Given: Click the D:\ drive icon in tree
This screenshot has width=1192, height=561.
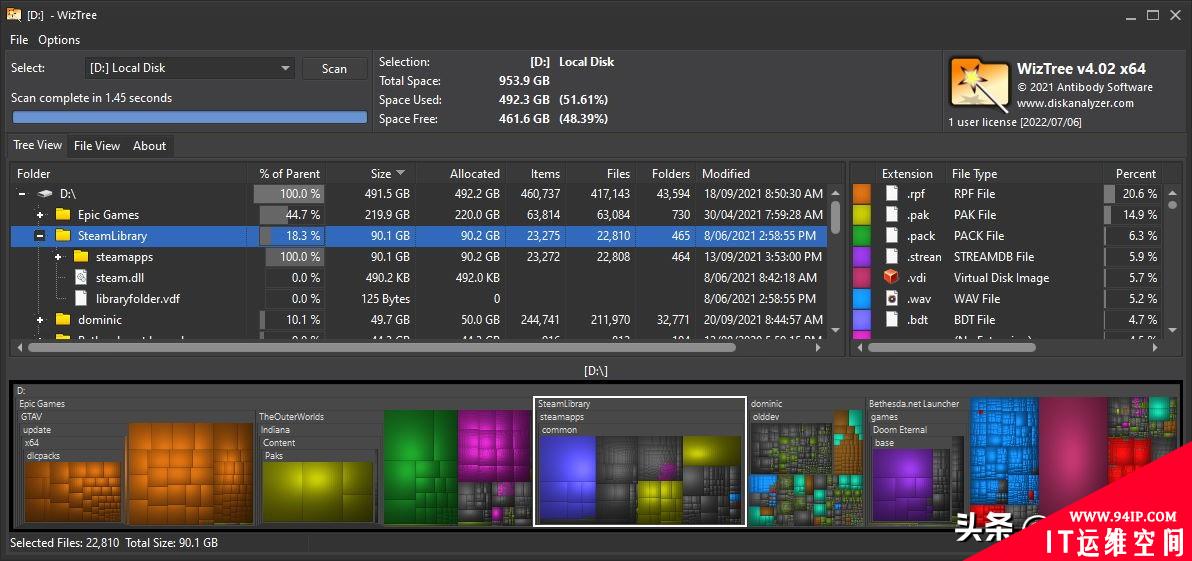Looking at the screenshot, I should click(x=45, y=194).
